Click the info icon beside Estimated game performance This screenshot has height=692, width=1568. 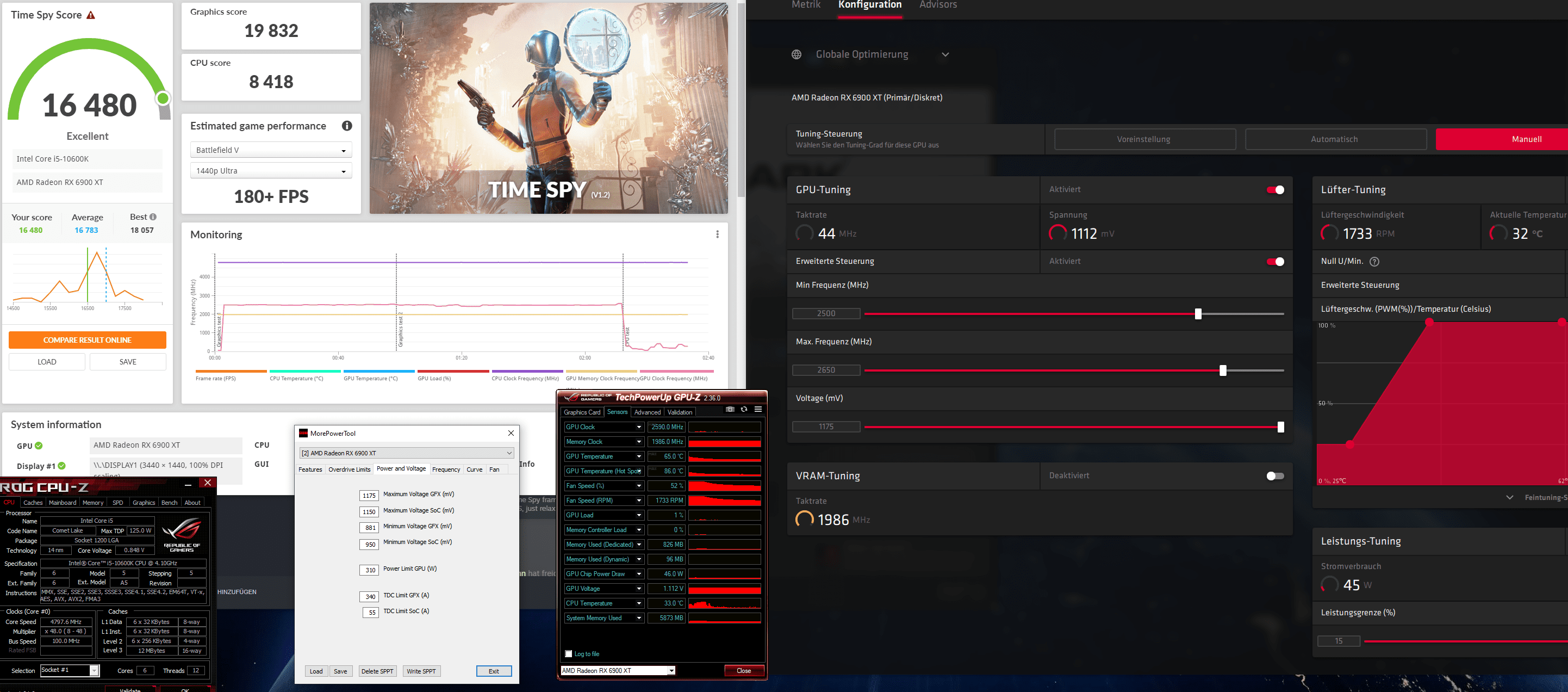point(347,126)
